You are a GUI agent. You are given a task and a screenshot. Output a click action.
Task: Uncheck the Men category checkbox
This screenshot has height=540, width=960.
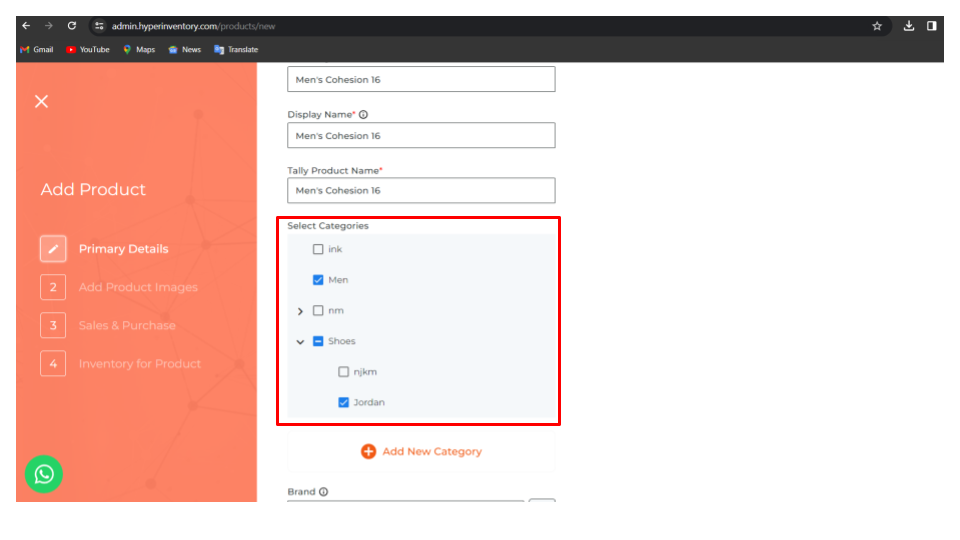[318, 280]
